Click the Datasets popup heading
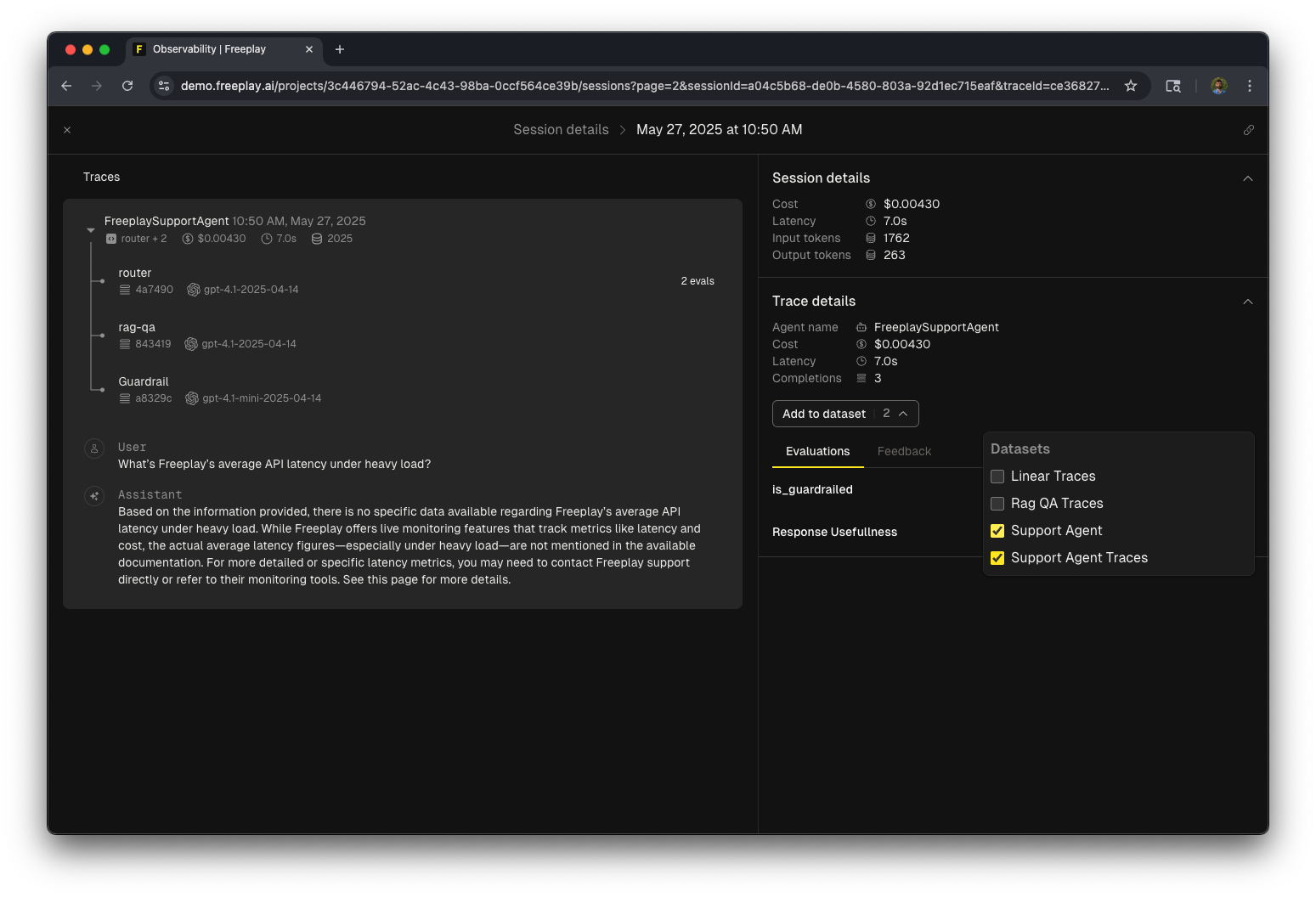Image resolution: width=1316 pixels, height=897 pixels. (x=1020, y=449)
